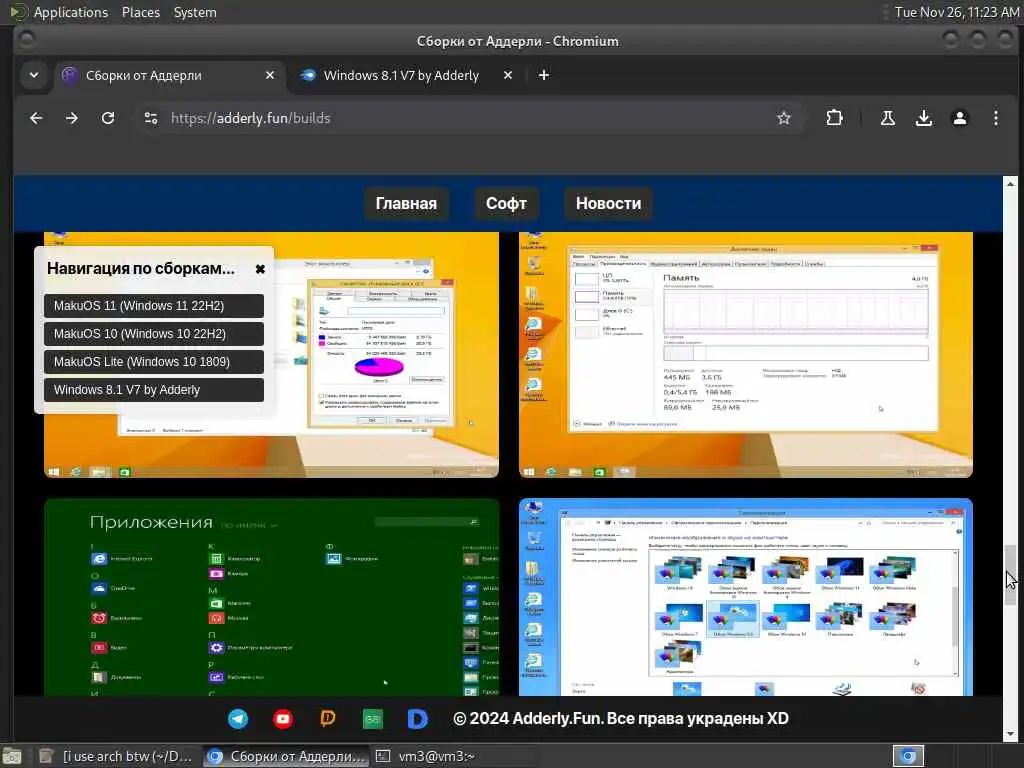Open the Task Manager memory screenshot thumbnail
The height and width of the screenshot is (768, 1024).
746,355
